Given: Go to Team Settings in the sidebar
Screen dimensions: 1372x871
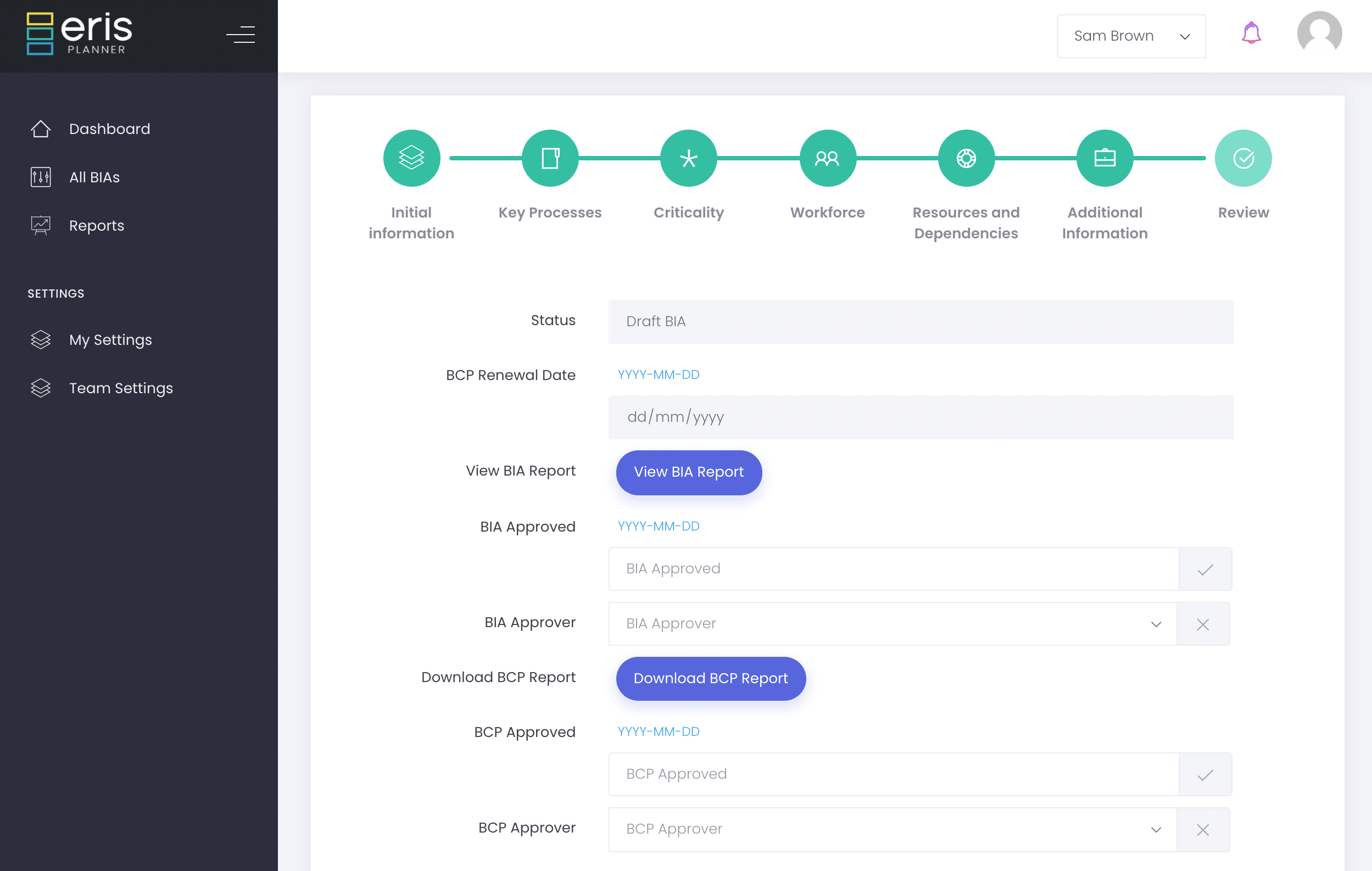Looking at the screenshot, I should [x=121, y=388].
